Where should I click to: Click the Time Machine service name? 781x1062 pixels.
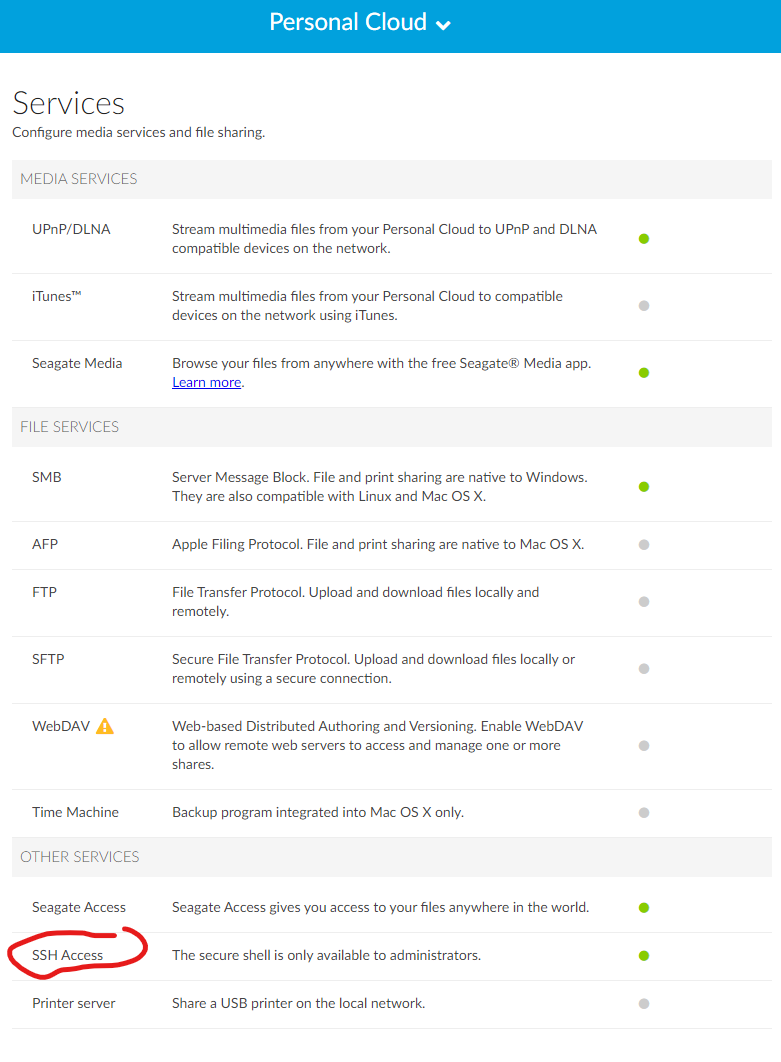(75, 812)
